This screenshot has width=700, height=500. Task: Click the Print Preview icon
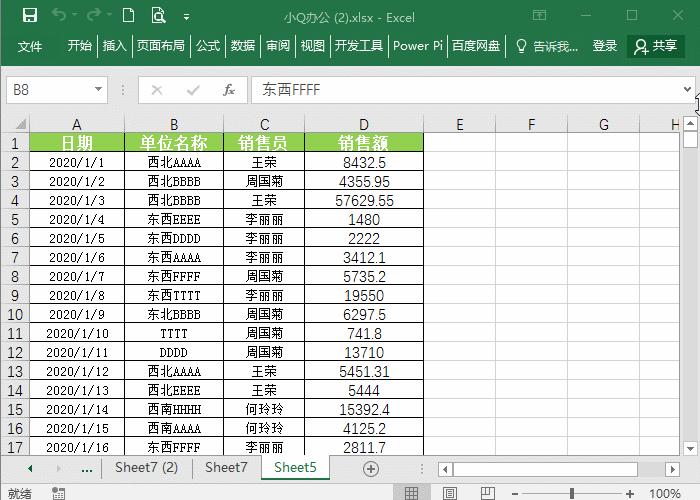tap(158, 15)
